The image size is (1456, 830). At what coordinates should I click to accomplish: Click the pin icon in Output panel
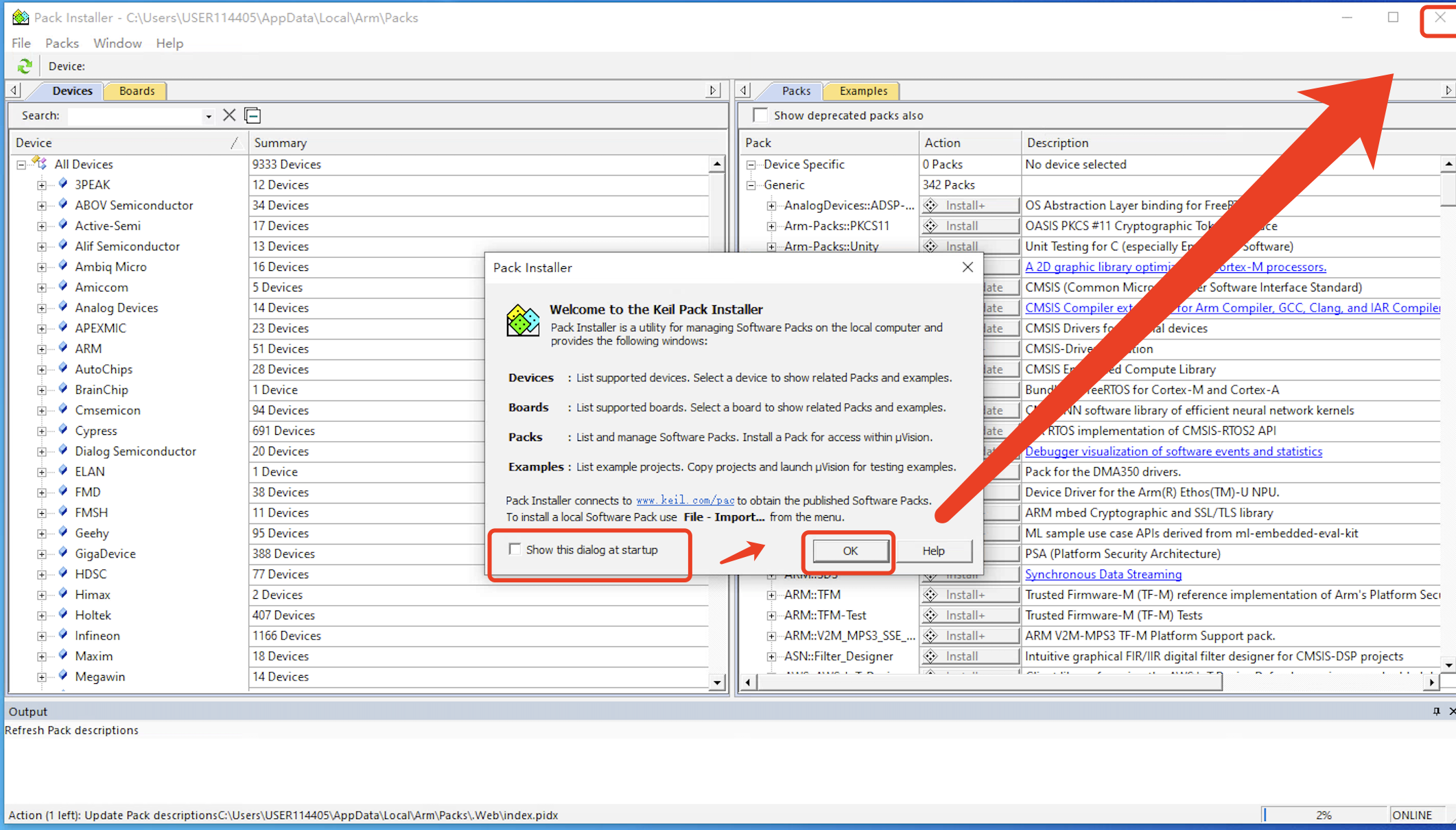click(1436, 711)
